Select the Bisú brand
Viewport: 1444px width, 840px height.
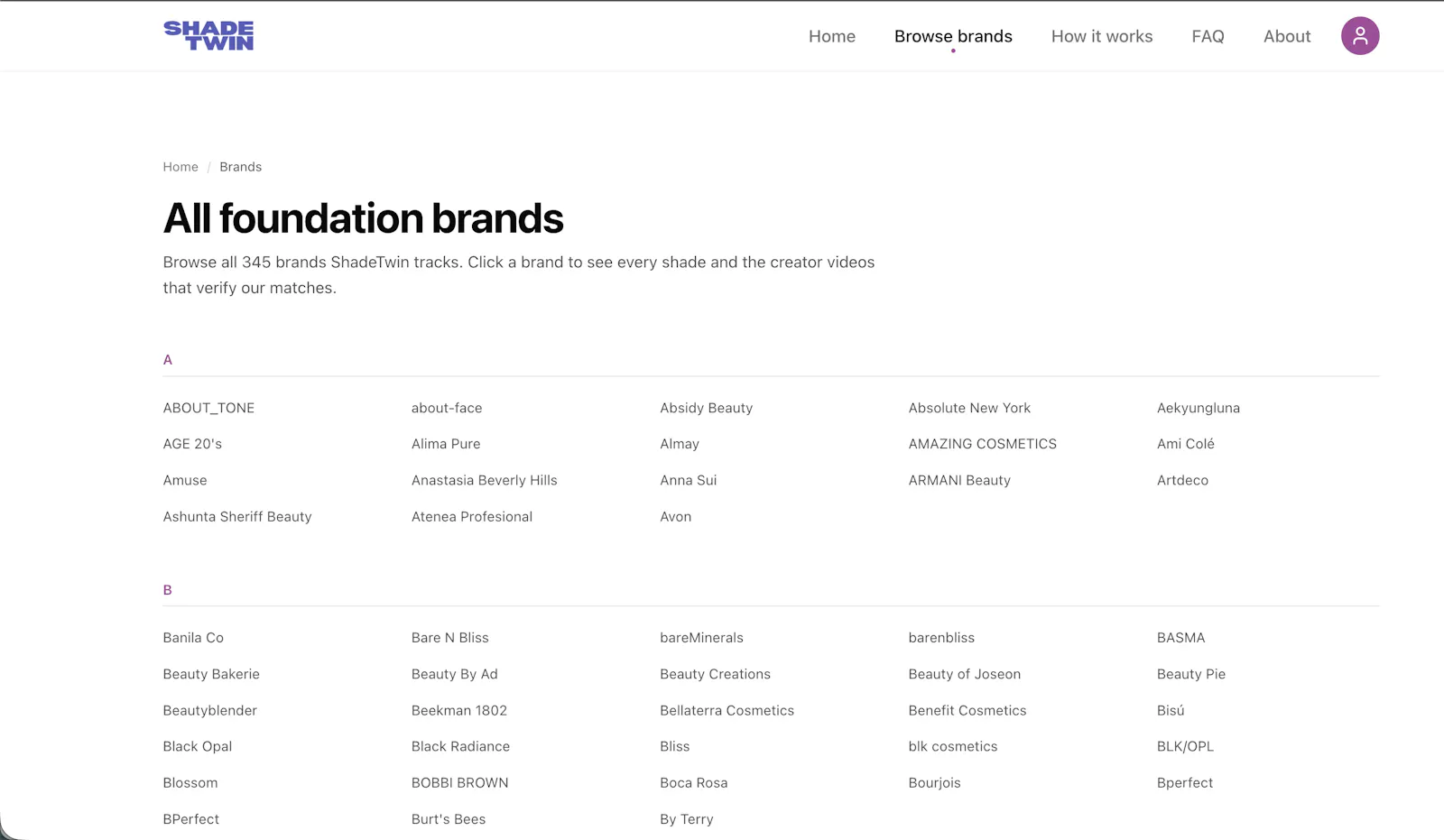(1171, 710)
